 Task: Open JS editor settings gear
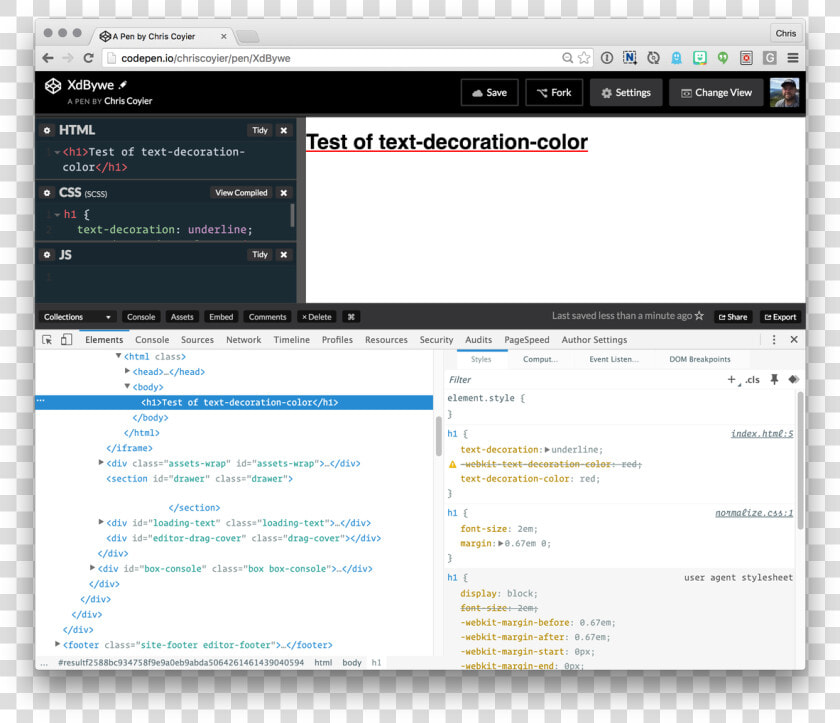pyautogui.click(x=47, y=255)
